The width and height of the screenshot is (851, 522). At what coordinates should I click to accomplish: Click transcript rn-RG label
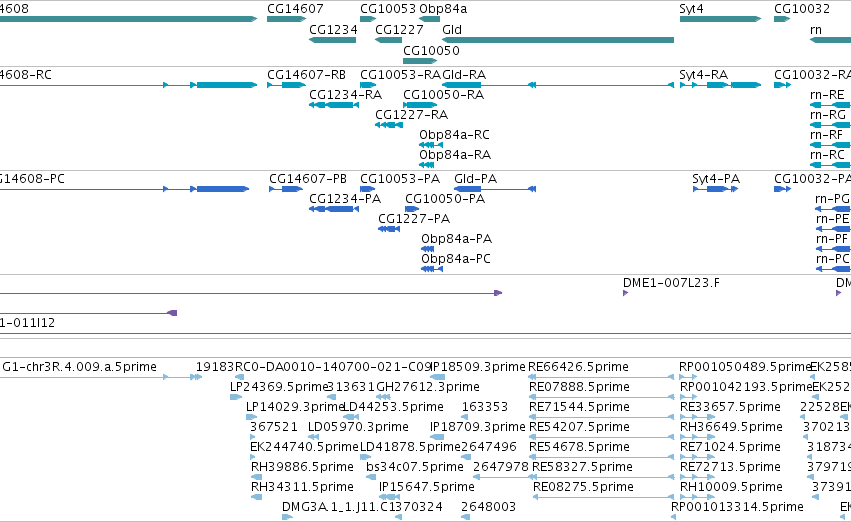828,114
